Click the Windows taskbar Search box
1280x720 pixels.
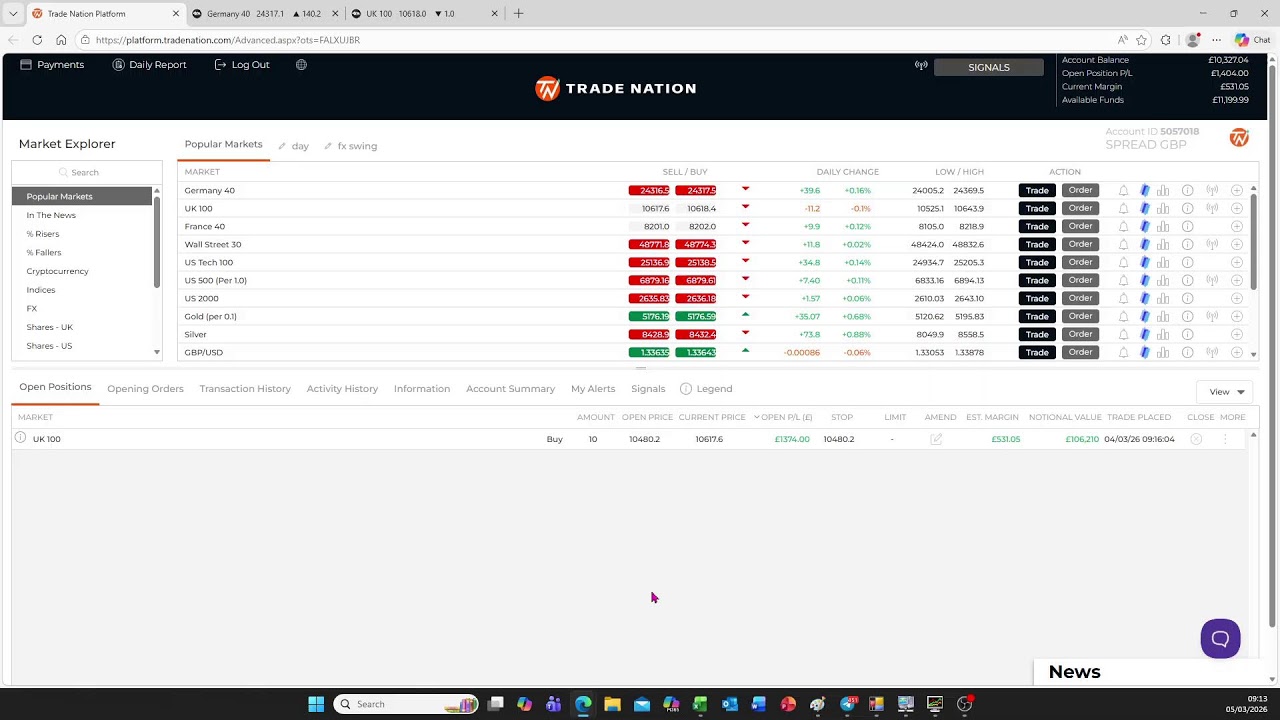tap(406, 704)
